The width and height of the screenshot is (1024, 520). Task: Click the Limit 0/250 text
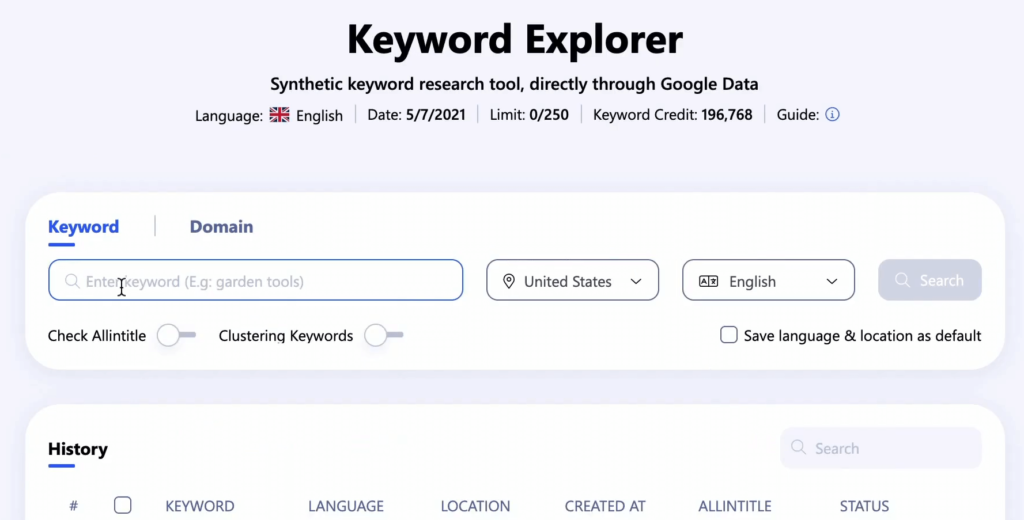pos(529,115)
